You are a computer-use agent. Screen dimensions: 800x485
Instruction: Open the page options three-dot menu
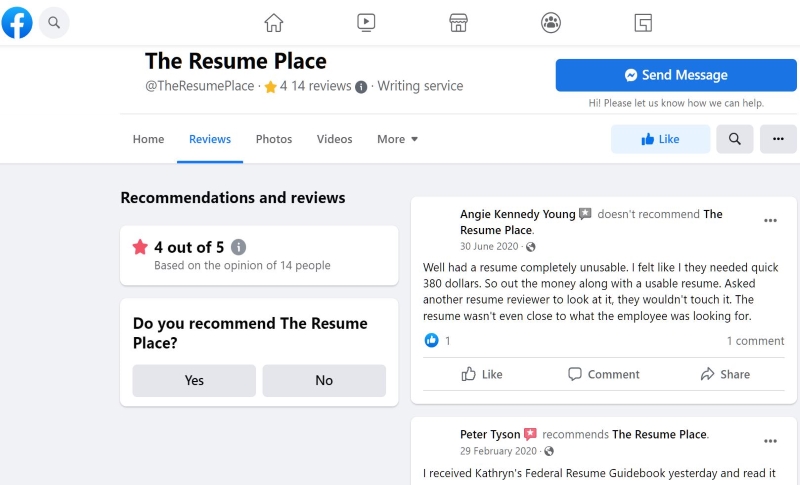778,139
